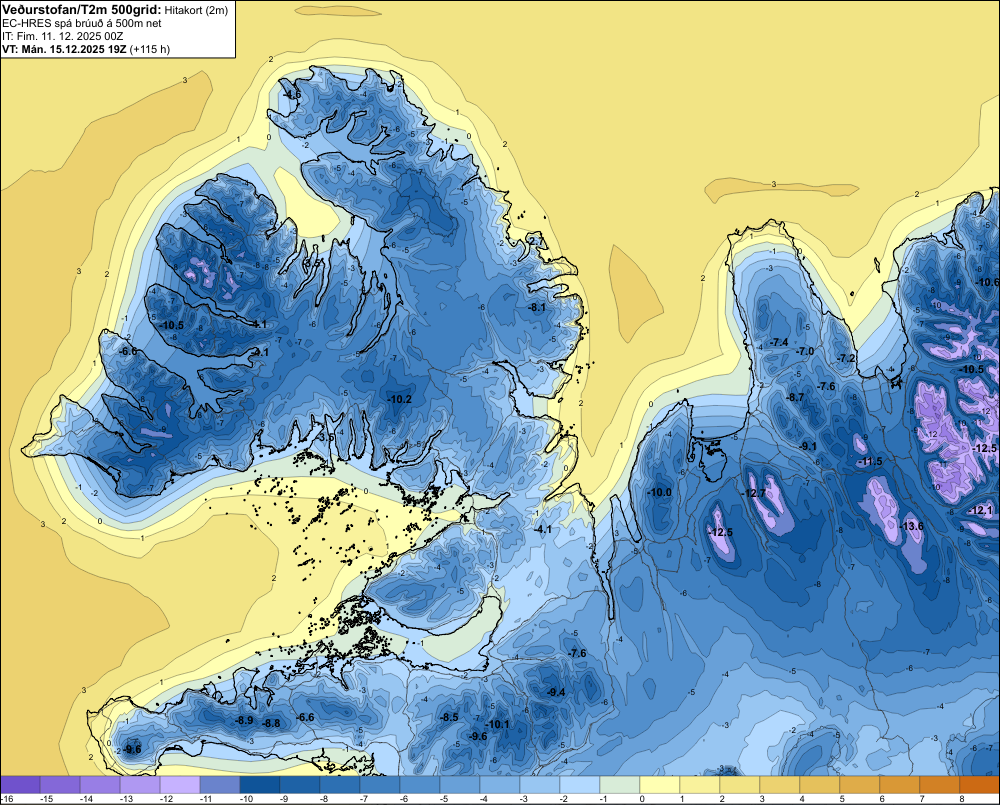Image resolution: width=1000 pixels, height=805 pixels.
Task: Click the -9.4 temperature value
Action: [556, 692]
